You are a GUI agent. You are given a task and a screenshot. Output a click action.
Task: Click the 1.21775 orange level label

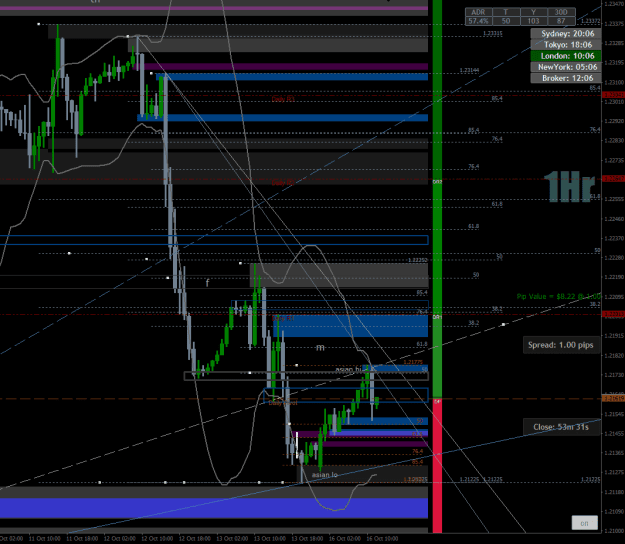413,362
